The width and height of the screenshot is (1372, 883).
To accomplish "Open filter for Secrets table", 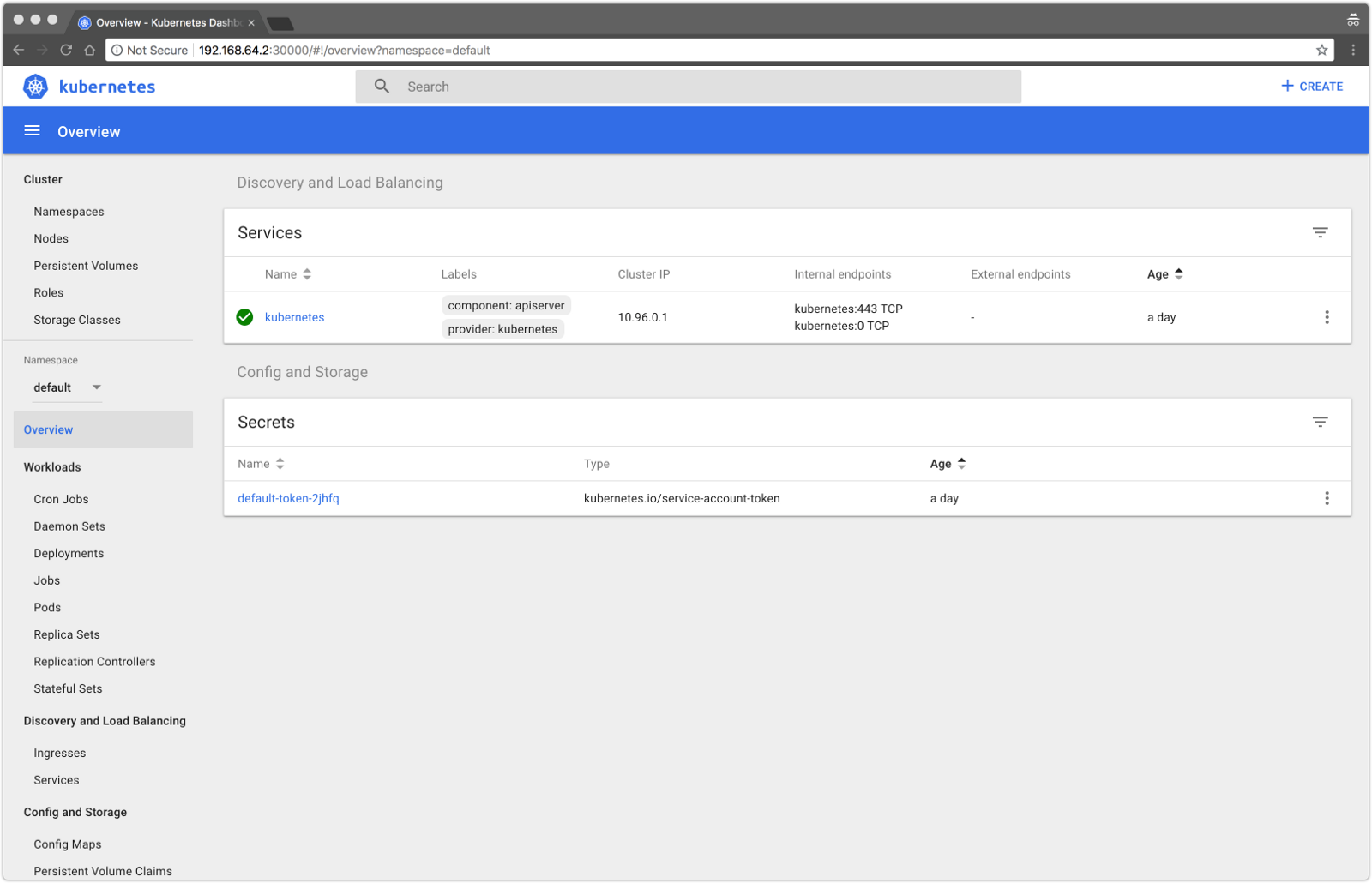I will pyautogui.click(x=1320, y=423).
